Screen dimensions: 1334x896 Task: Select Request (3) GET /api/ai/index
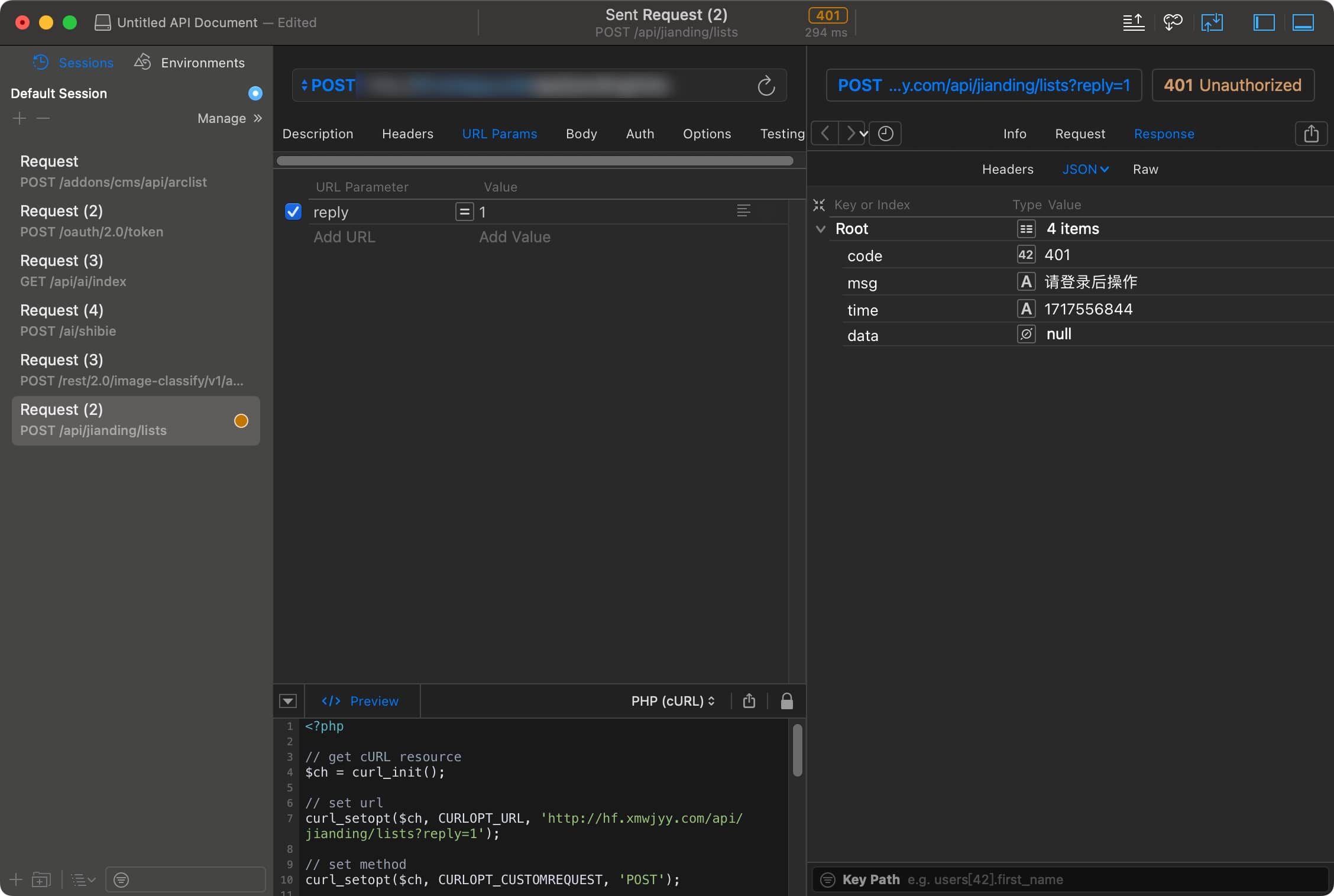(x=136, y=271)
